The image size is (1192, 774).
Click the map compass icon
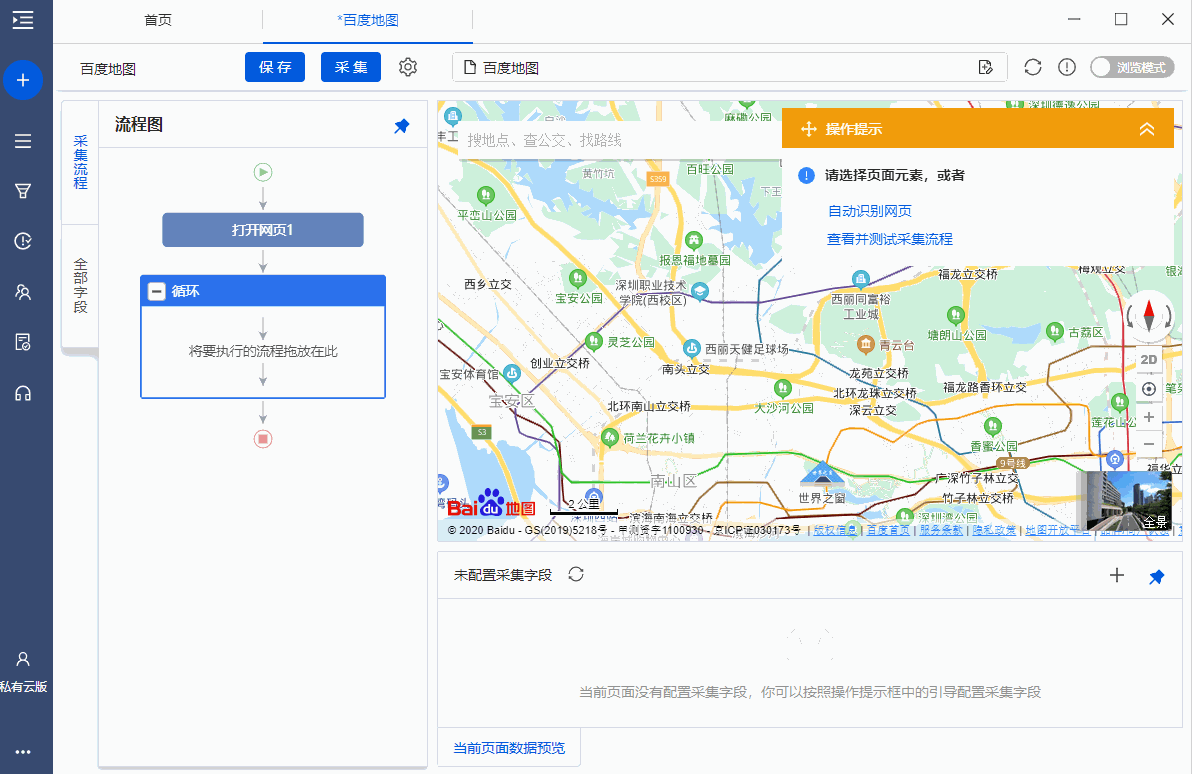1149,315
